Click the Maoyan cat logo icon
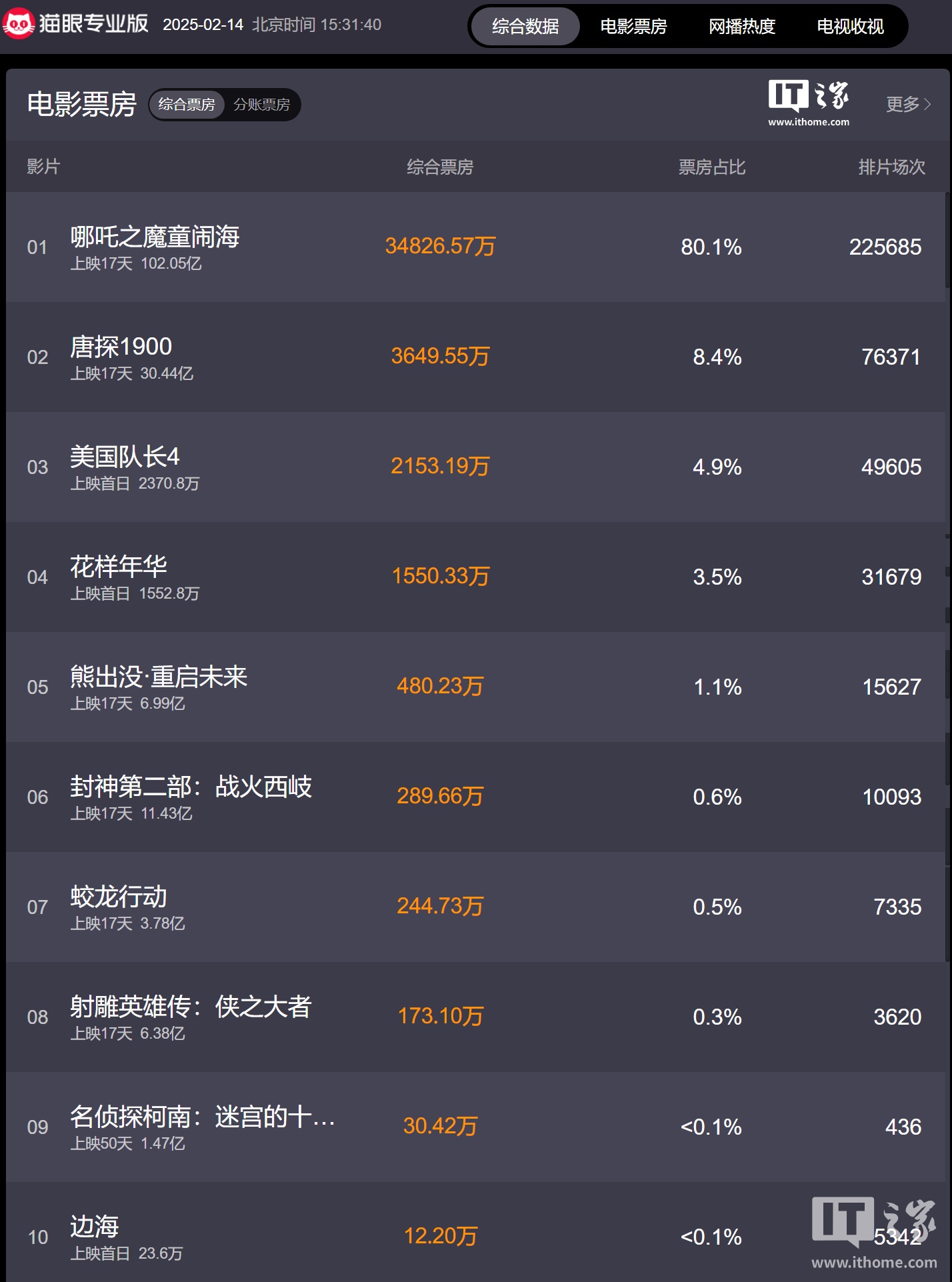The width and height of the screenshot is (952, 1282). pyautogui.click(x=18, y=24)
